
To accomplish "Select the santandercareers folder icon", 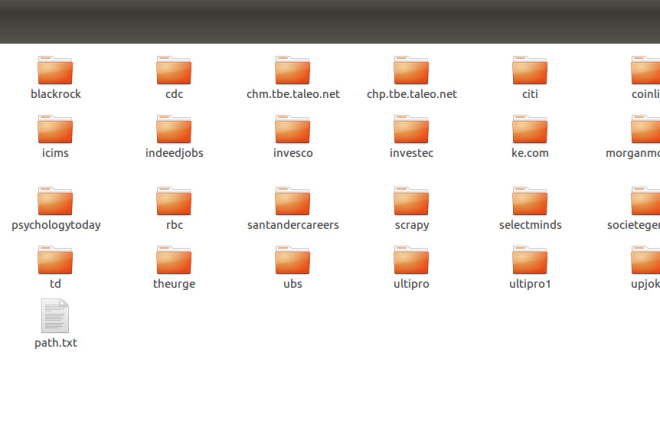I will (293, 201).
